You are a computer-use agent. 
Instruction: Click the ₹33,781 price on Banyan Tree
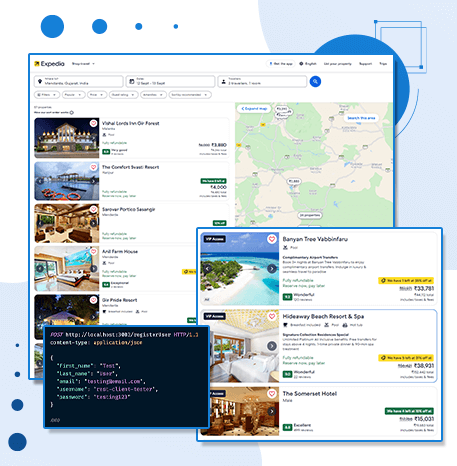coord(424,288)
